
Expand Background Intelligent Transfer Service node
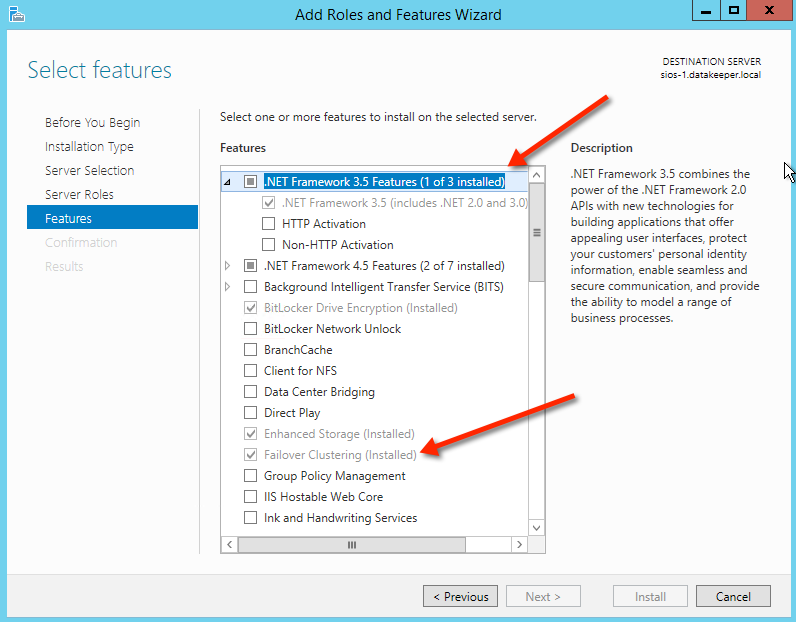tap(228, 287)
